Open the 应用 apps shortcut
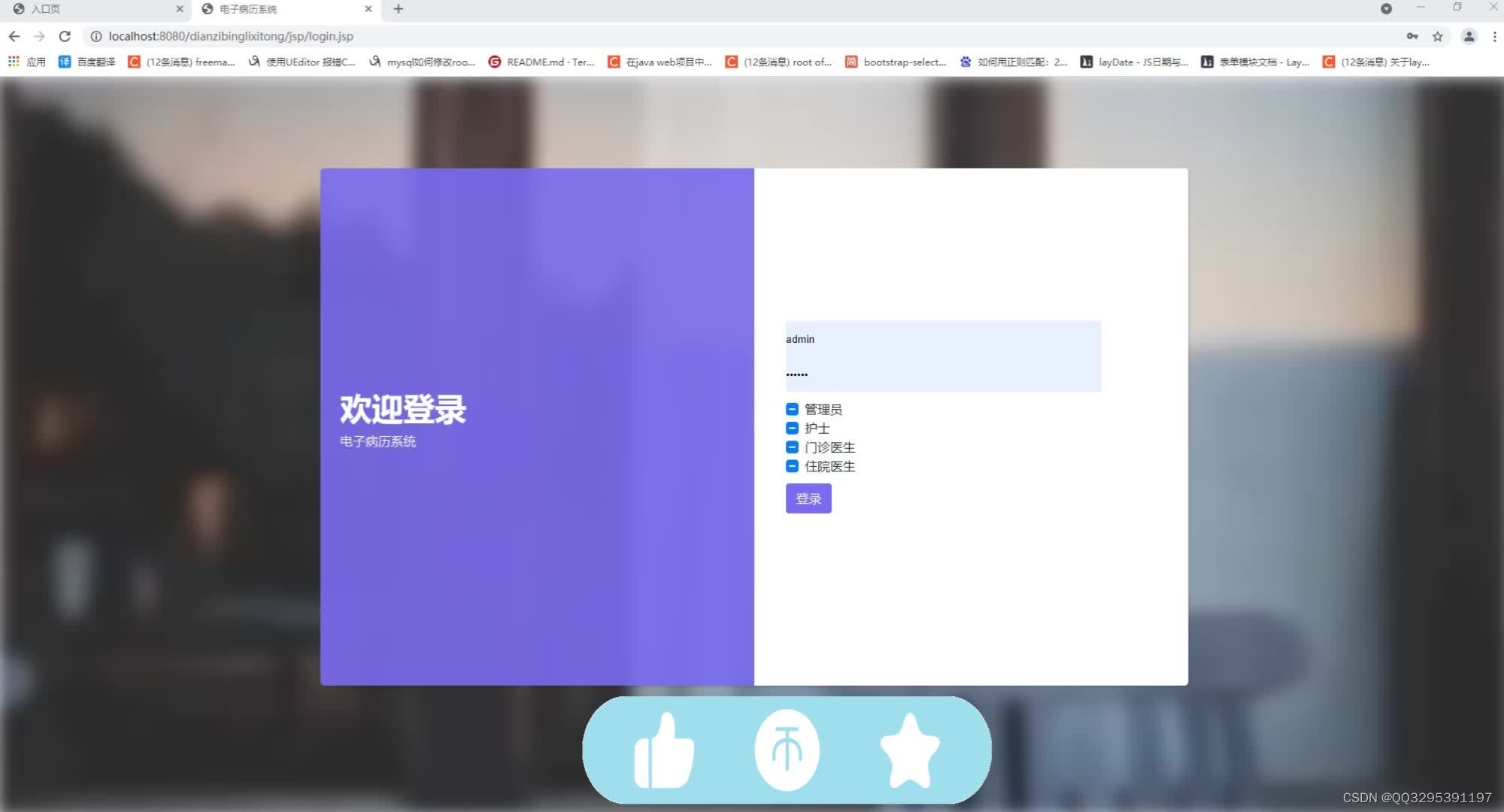 tap(27, 62)
